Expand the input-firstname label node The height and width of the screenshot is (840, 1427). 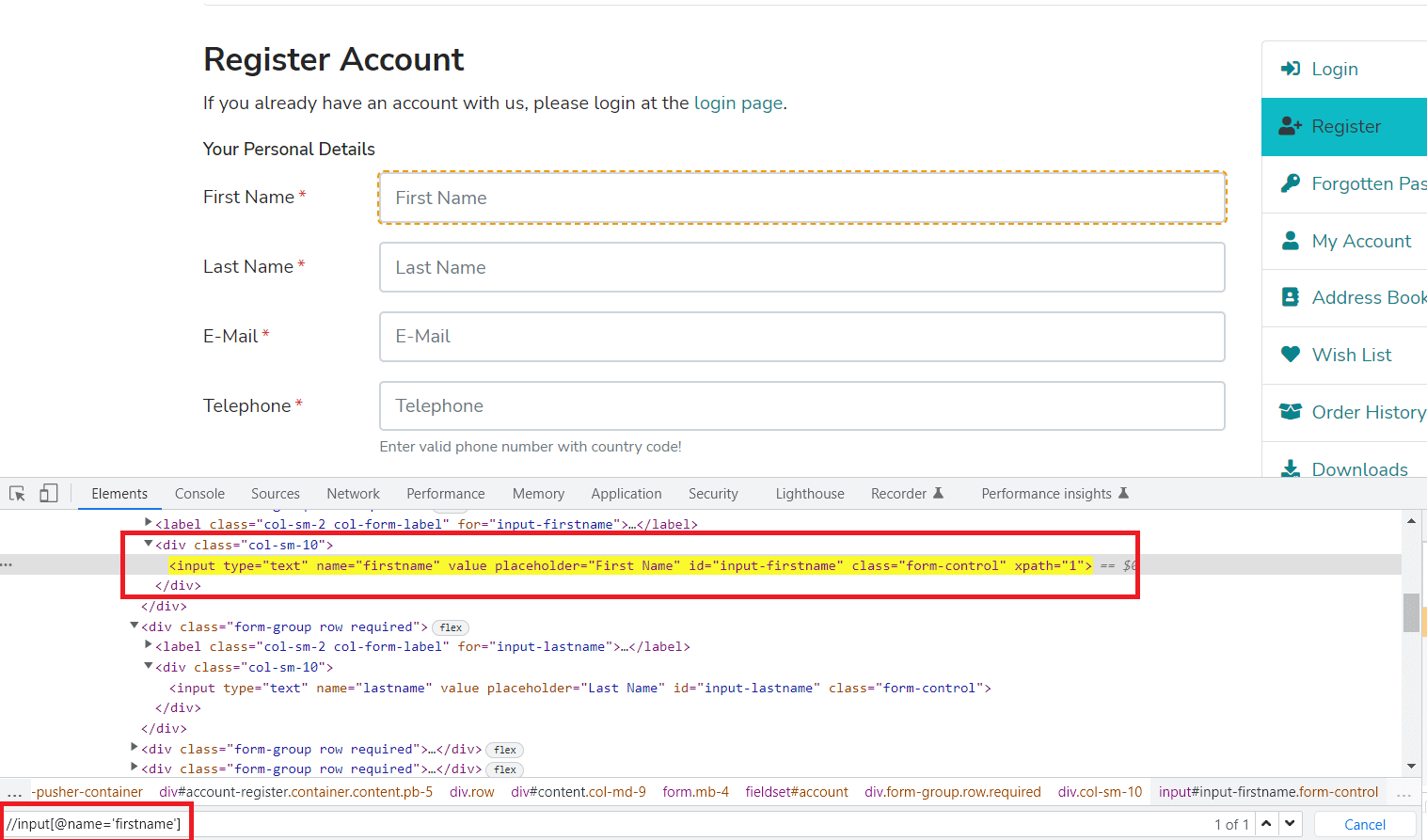point(149,523)
